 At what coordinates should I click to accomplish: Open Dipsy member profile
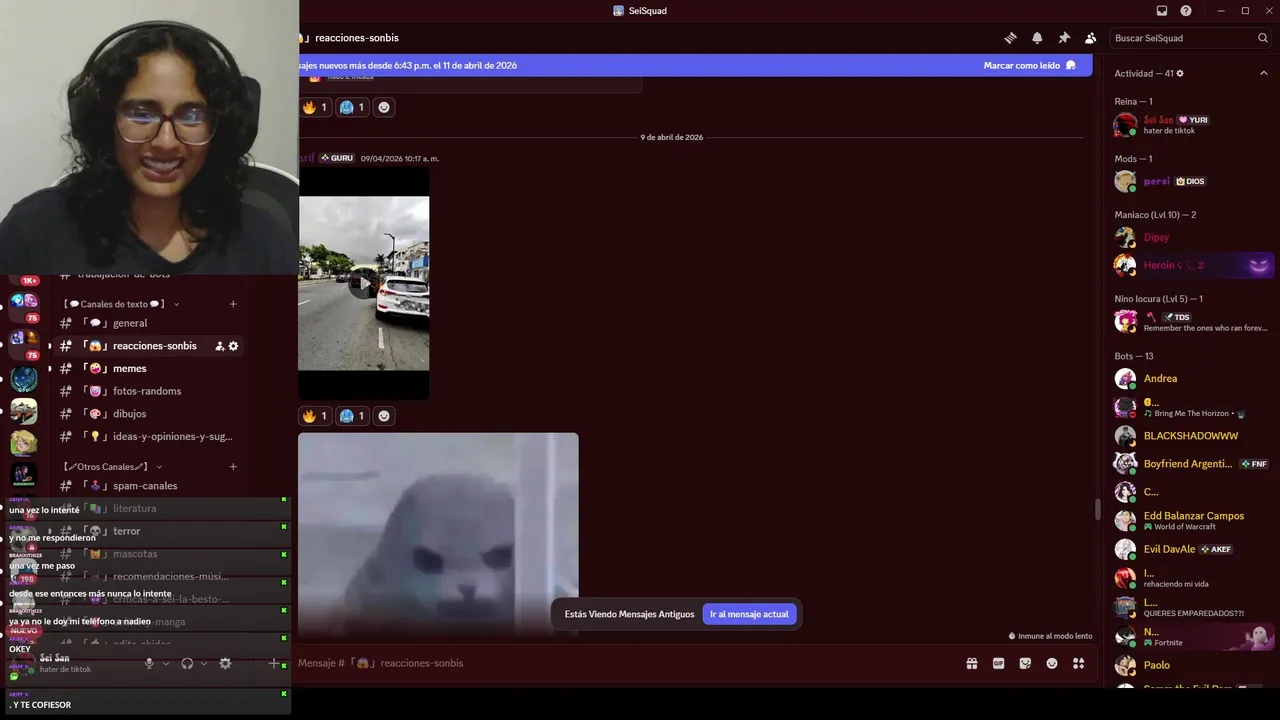(1191, 237)
